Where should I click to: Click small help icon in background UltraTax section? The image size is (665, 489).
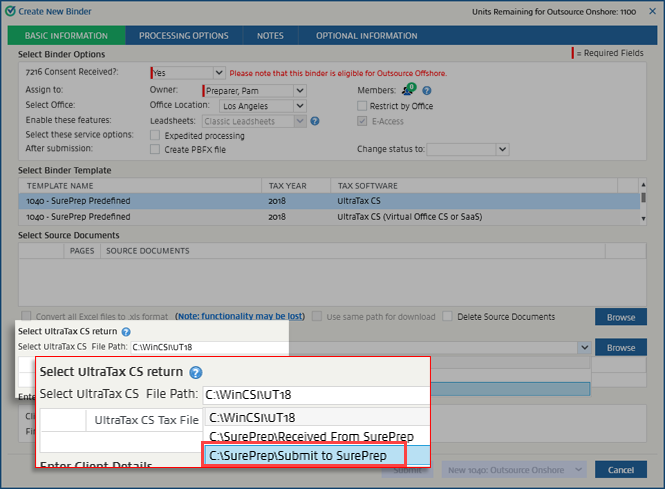coord(126,331)
